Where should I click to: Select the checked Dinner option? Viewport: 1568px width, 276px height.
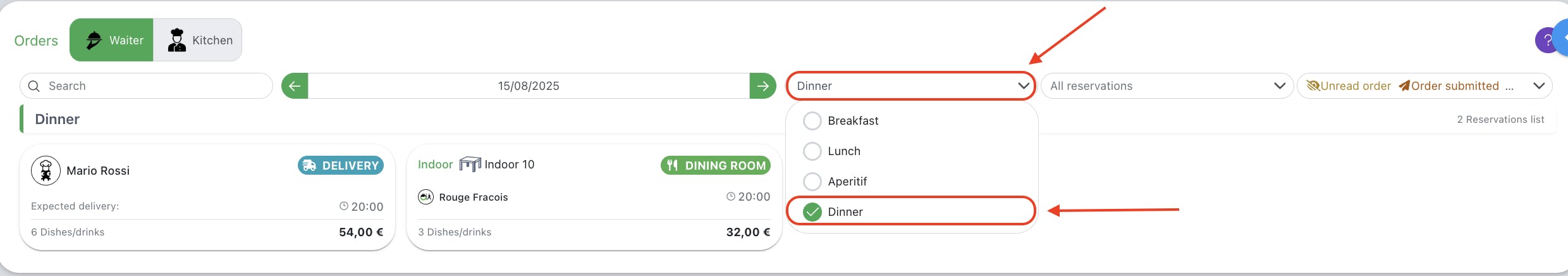(912, 211)
